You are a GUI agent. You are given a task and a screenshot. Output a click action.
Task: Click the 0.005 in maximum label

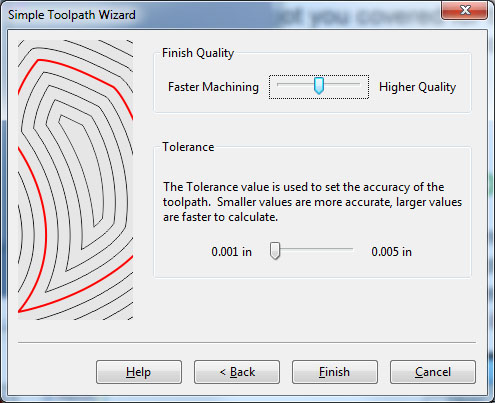click(x=392, y=252)
